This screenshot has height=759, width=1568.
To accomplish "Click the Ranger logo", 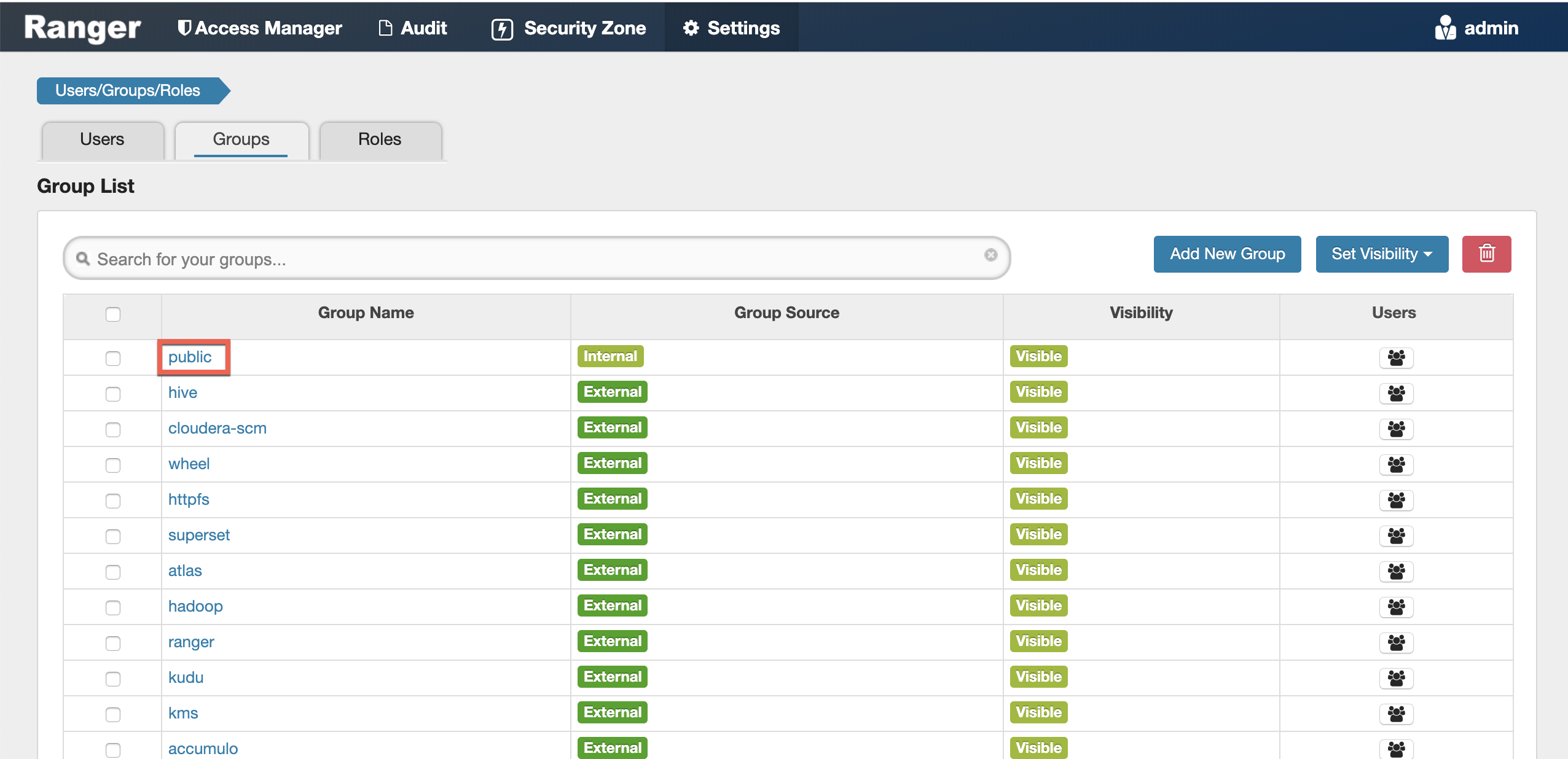I will pos(82,28).
